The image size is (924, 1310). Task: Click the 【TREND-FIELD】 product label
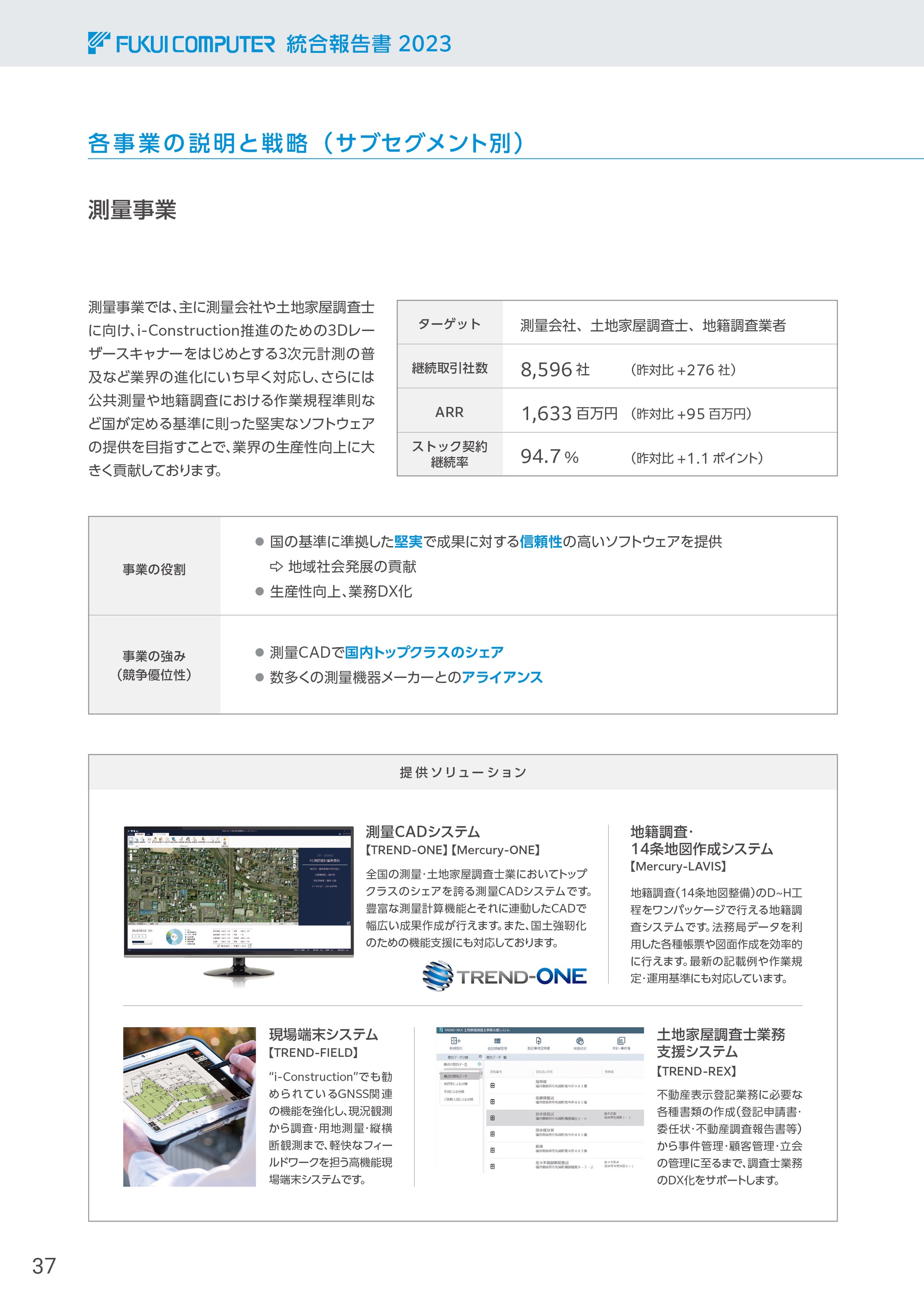314,1053
